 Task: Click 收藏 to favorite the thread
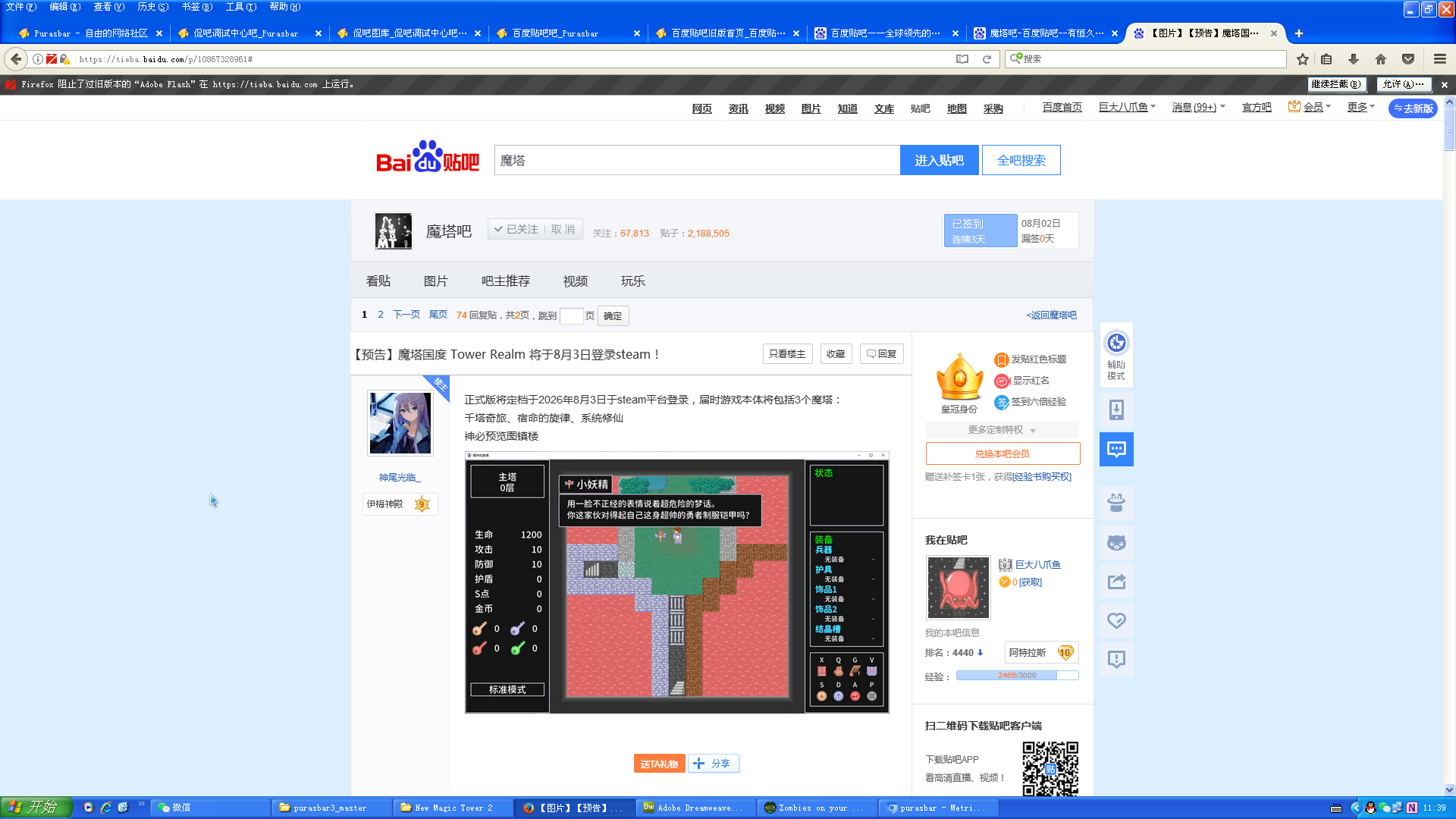pos(836,354)
